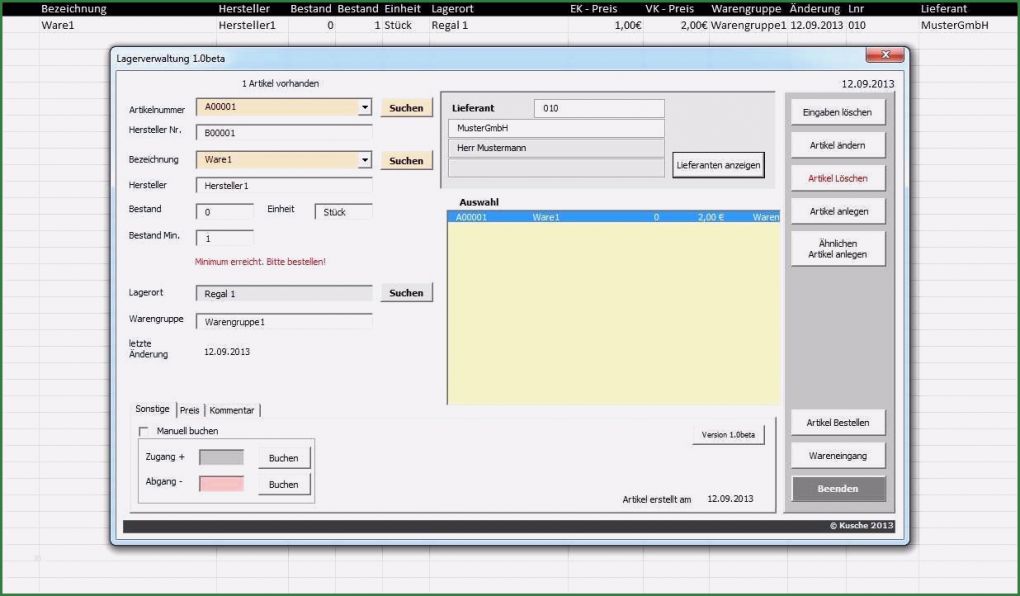
Task: Click the Bestand Min. input field
Action: click(224, 239)
